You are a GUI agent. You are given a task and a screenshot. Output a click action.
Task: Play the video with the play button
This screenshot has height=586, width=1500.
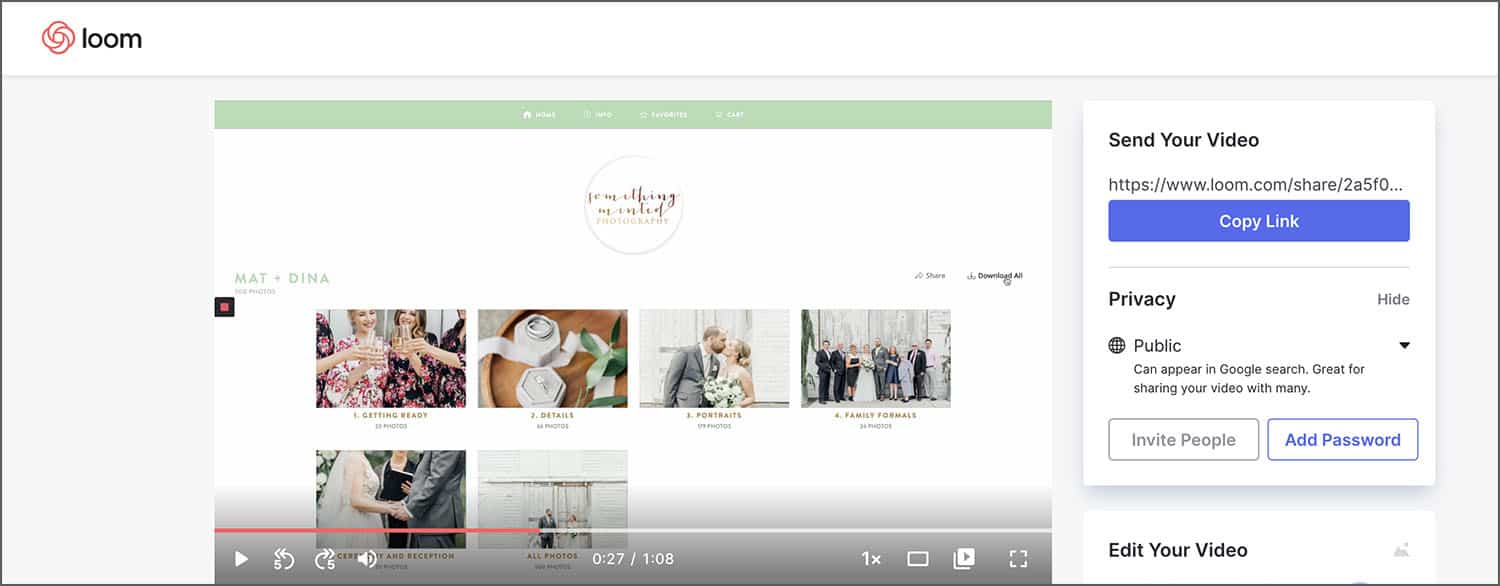[240, 559]
